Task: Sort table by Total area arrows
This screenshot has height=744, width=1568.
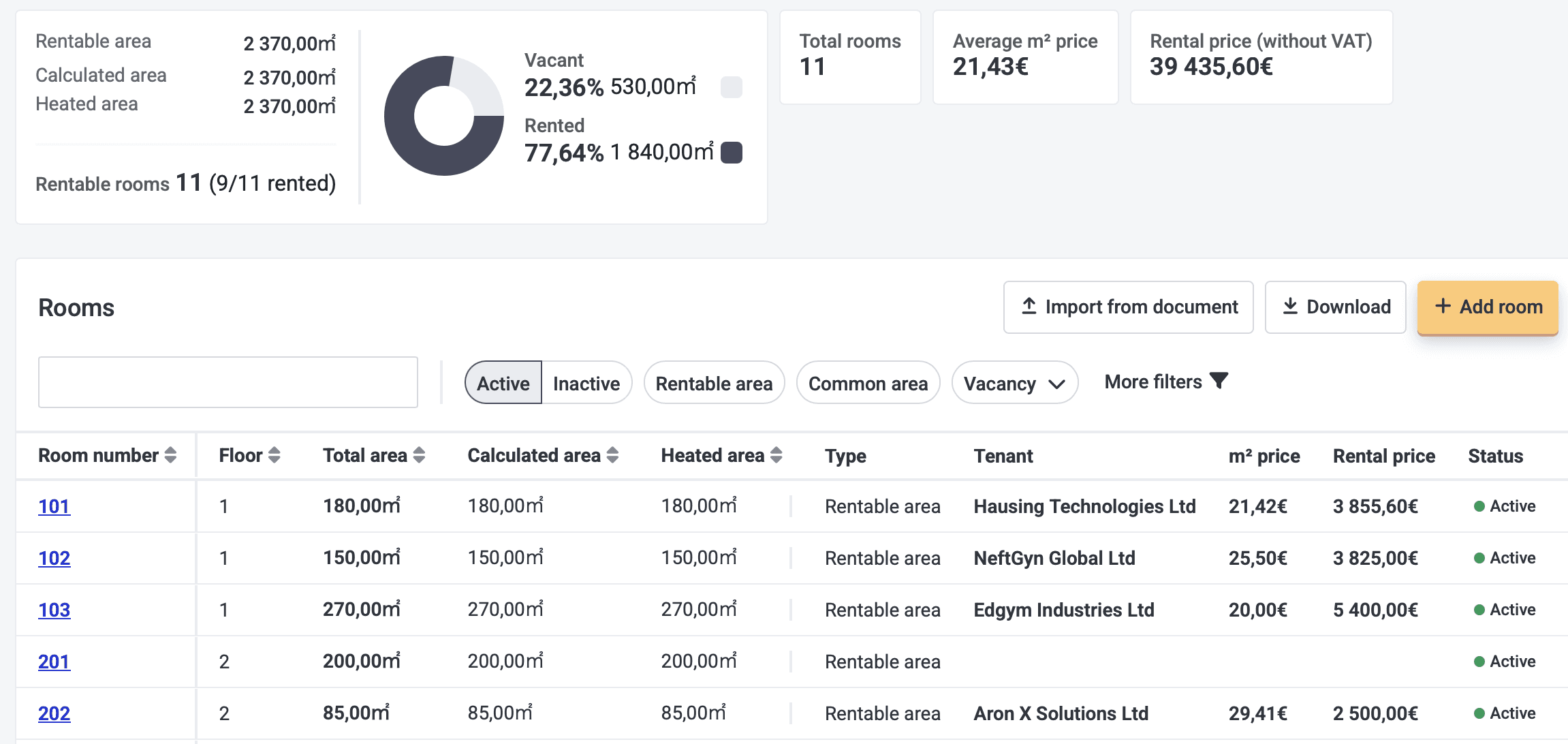Action: point(419,455)
